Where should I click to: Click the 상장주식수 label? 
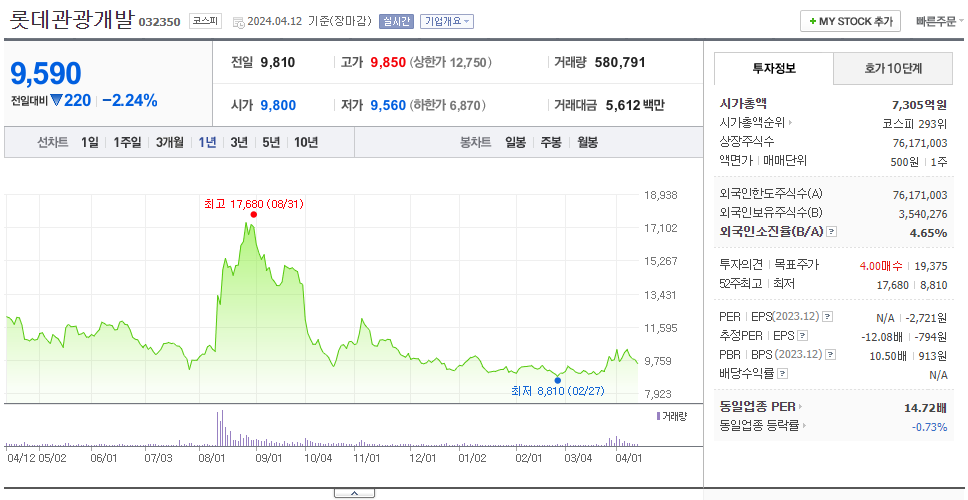click(x=747, y=141)
